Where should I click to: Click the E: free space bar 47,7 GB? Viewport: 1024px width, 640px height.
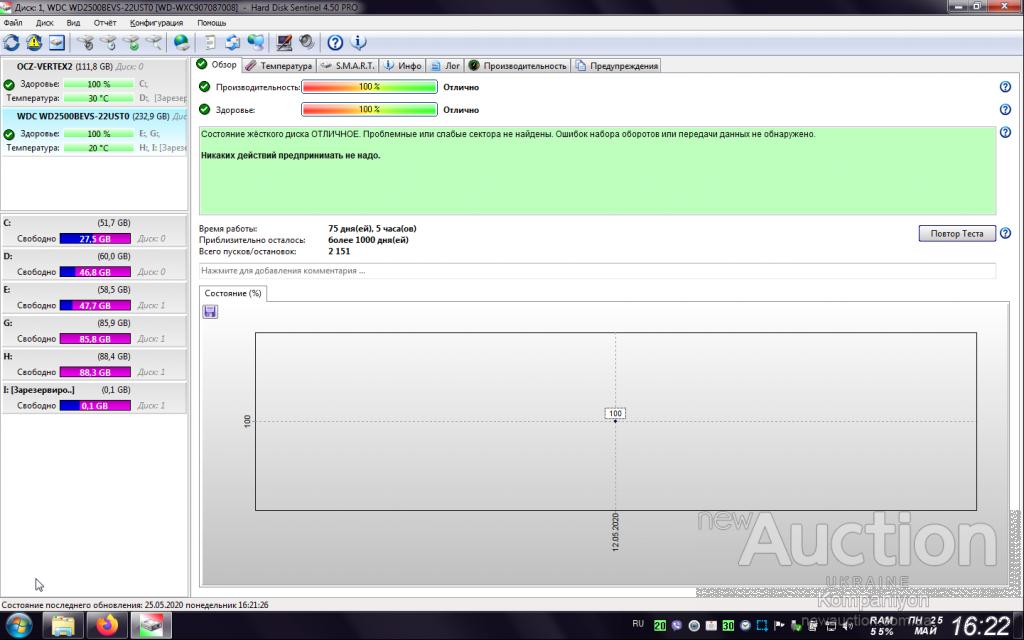coord(95,305)
